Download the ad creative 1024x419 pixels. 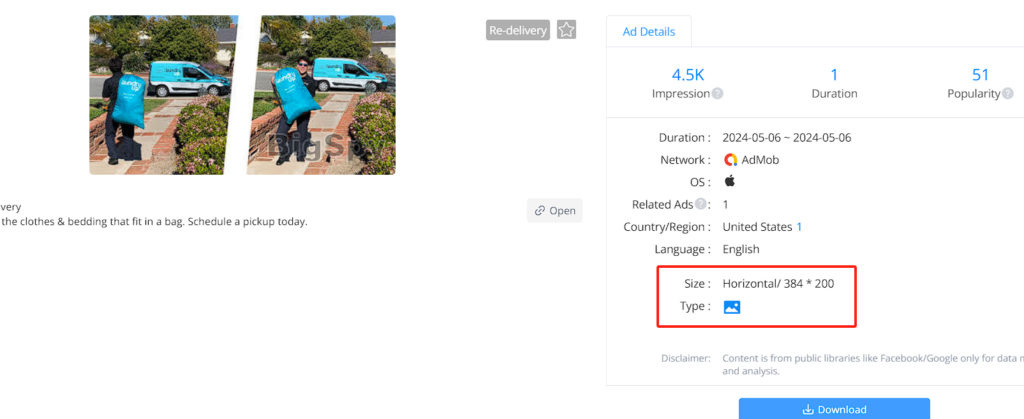click(834, 409)
